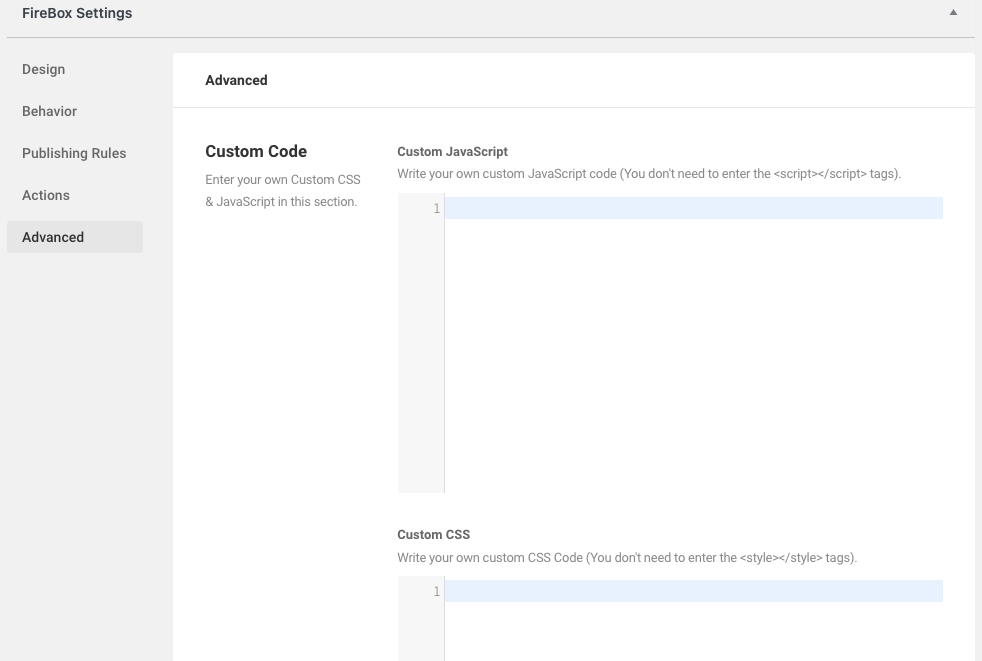
Task: Click line number 1 in JavaScript editor
Action: click(x=437, y=209)
